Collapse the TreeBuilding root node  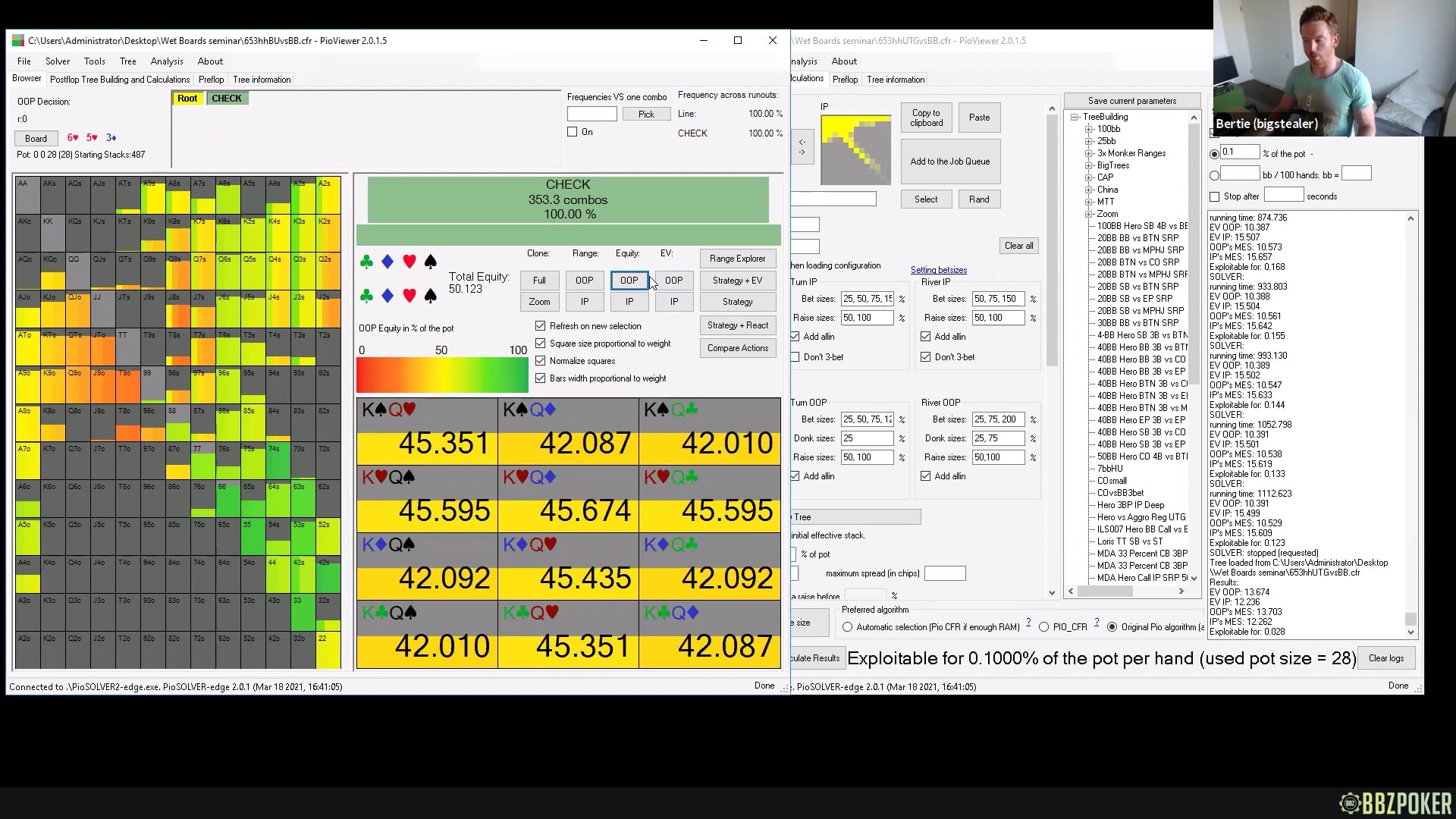click(1075, 117)
